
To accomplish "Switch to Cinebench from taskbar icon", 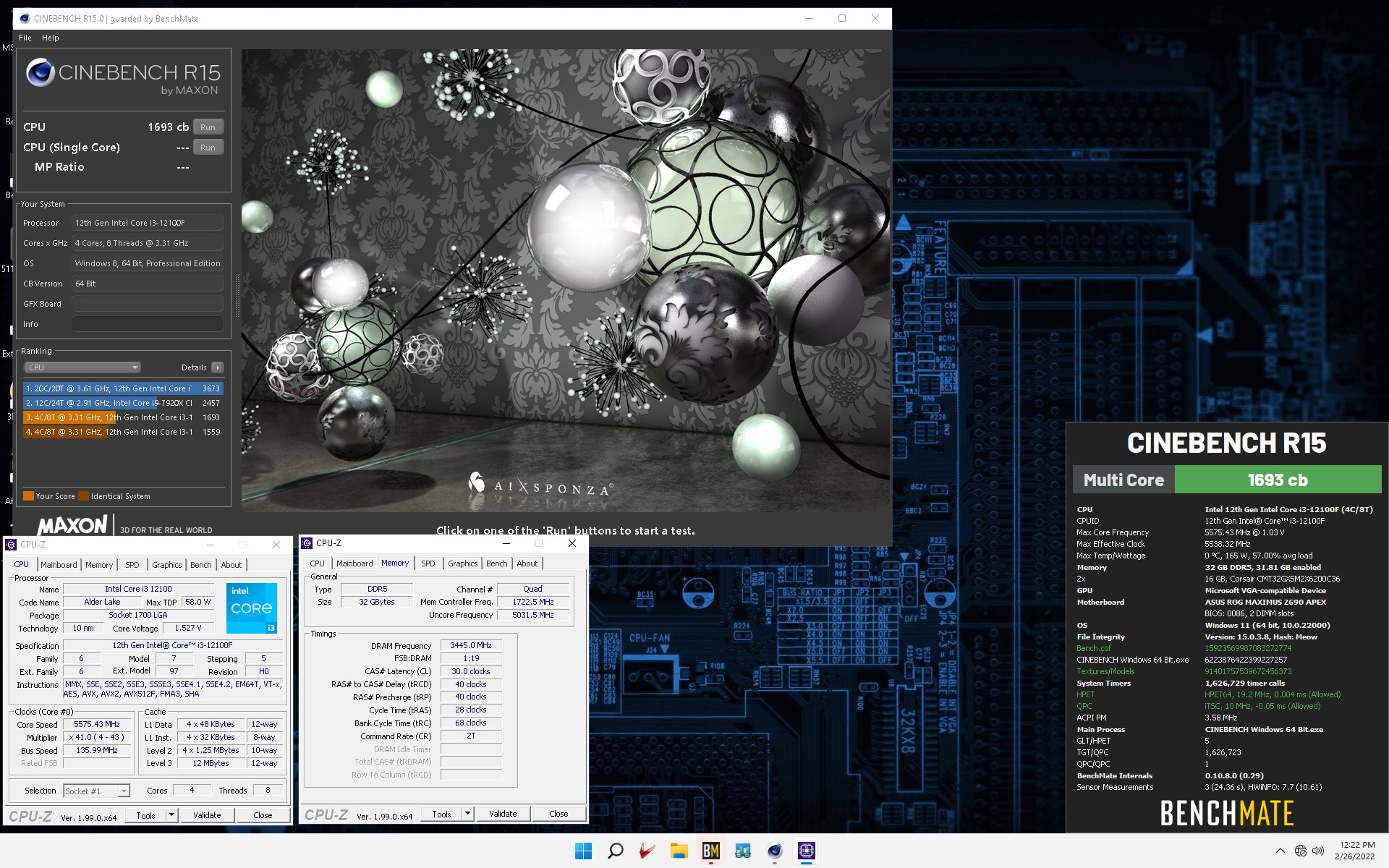I will coord(774,851).
